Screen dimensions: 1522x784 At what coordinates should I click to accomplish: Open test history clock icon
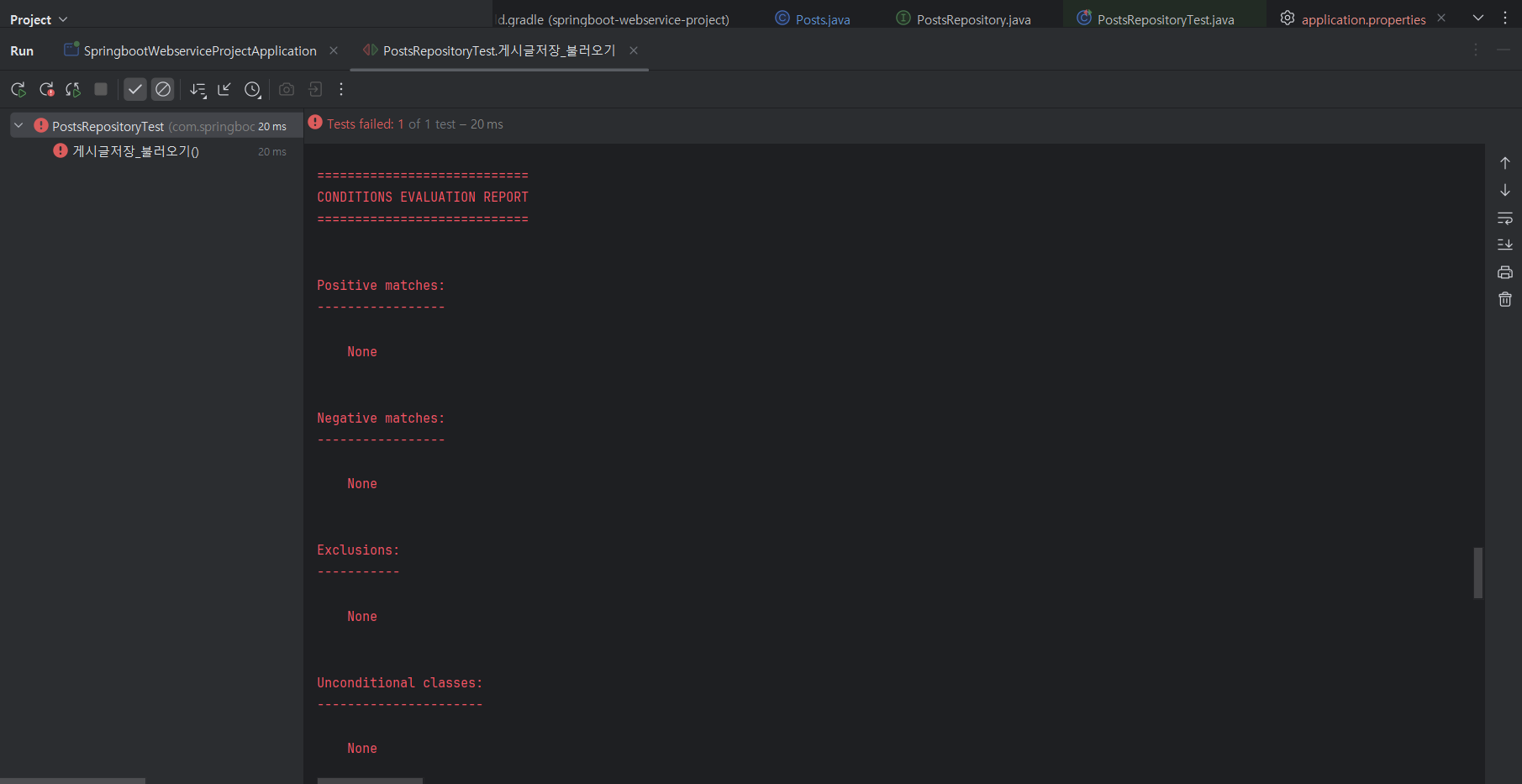253,89
